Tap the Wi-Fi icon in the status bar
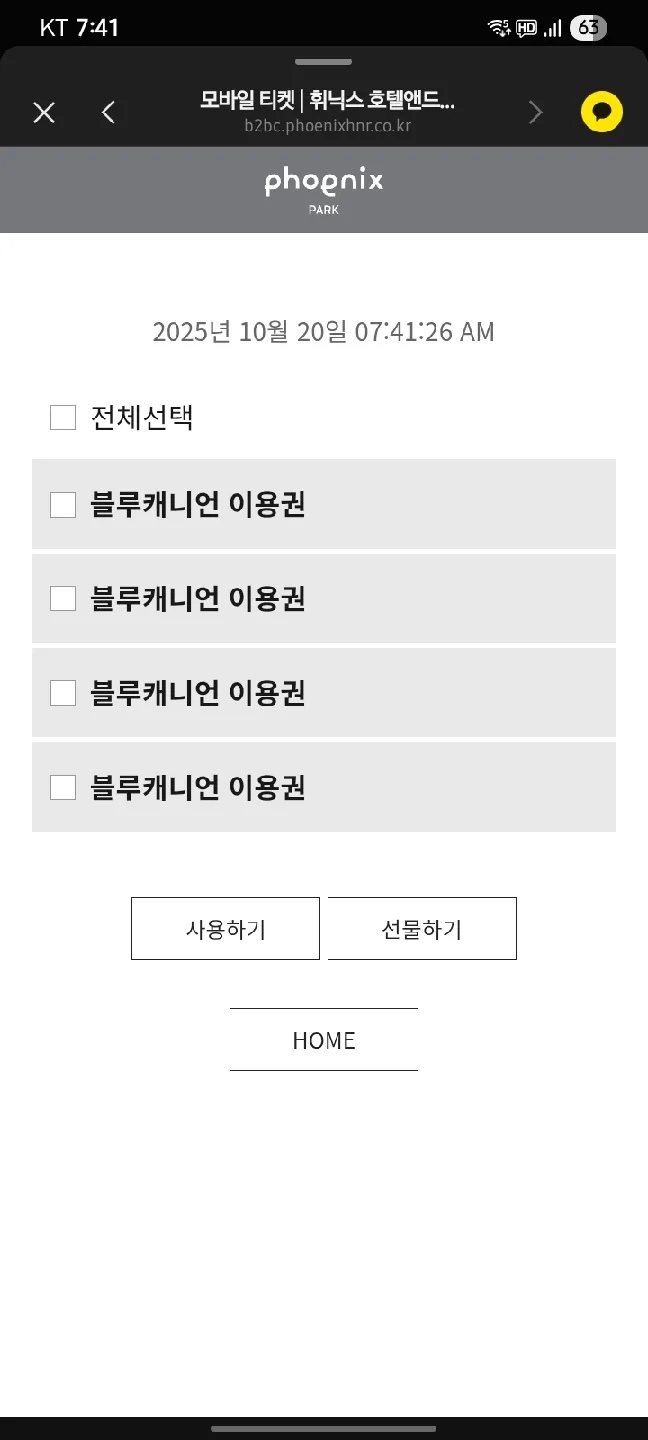Screen dimensions: 648x1440 499,28
